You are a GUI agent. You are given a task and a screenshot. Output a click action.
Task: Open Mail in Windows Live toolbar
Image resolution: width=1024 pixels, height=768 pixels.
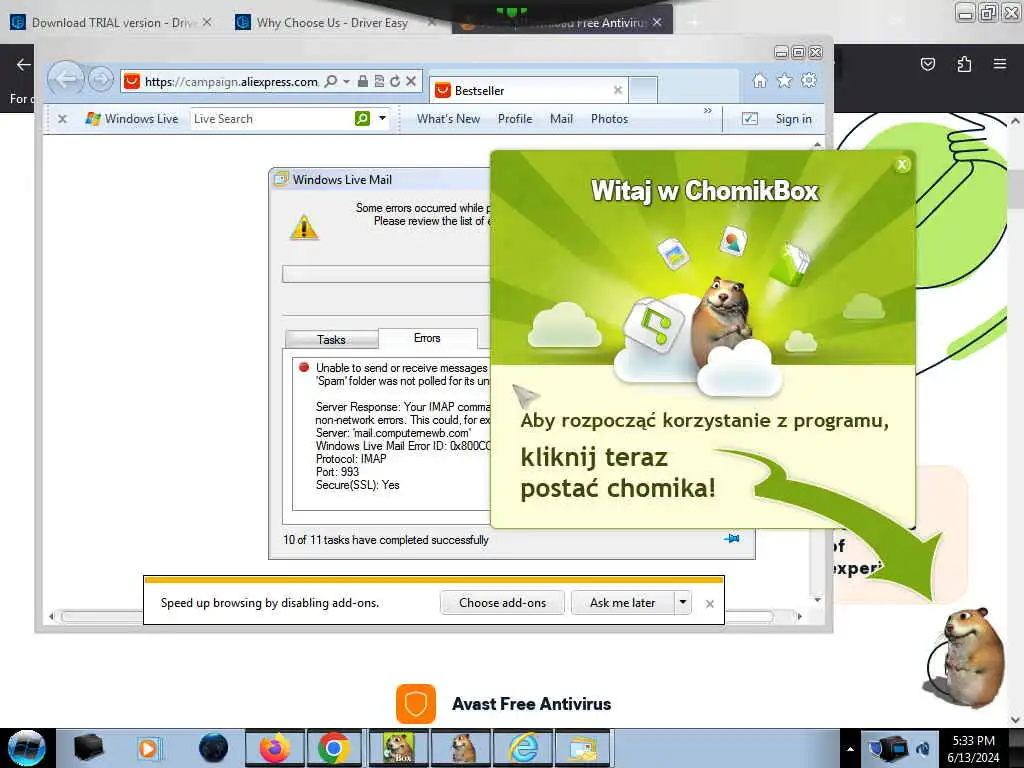tap(562, 119)
